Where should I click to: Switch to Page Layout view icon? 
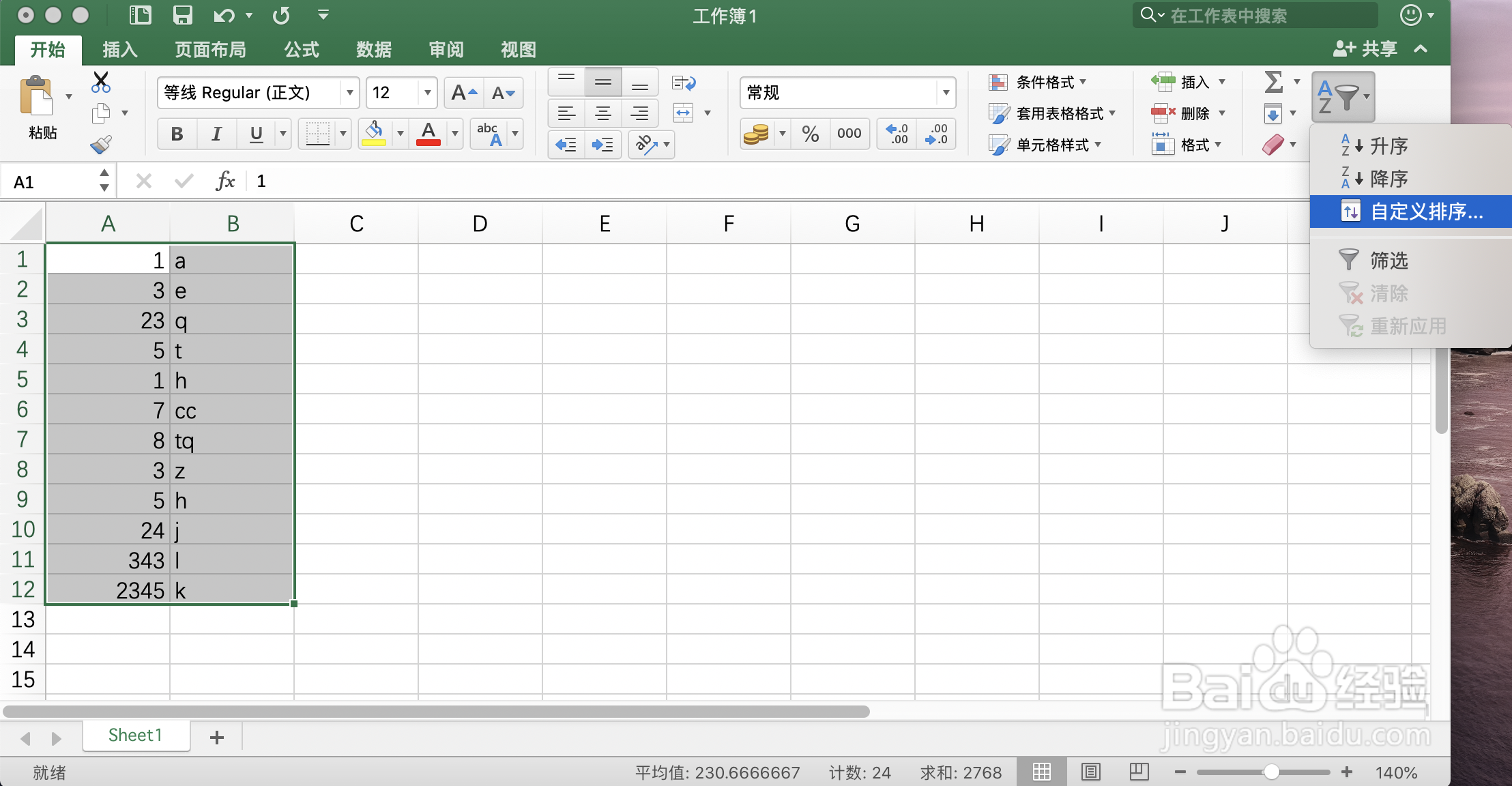pyautogui.click(x=1091, y=772)
